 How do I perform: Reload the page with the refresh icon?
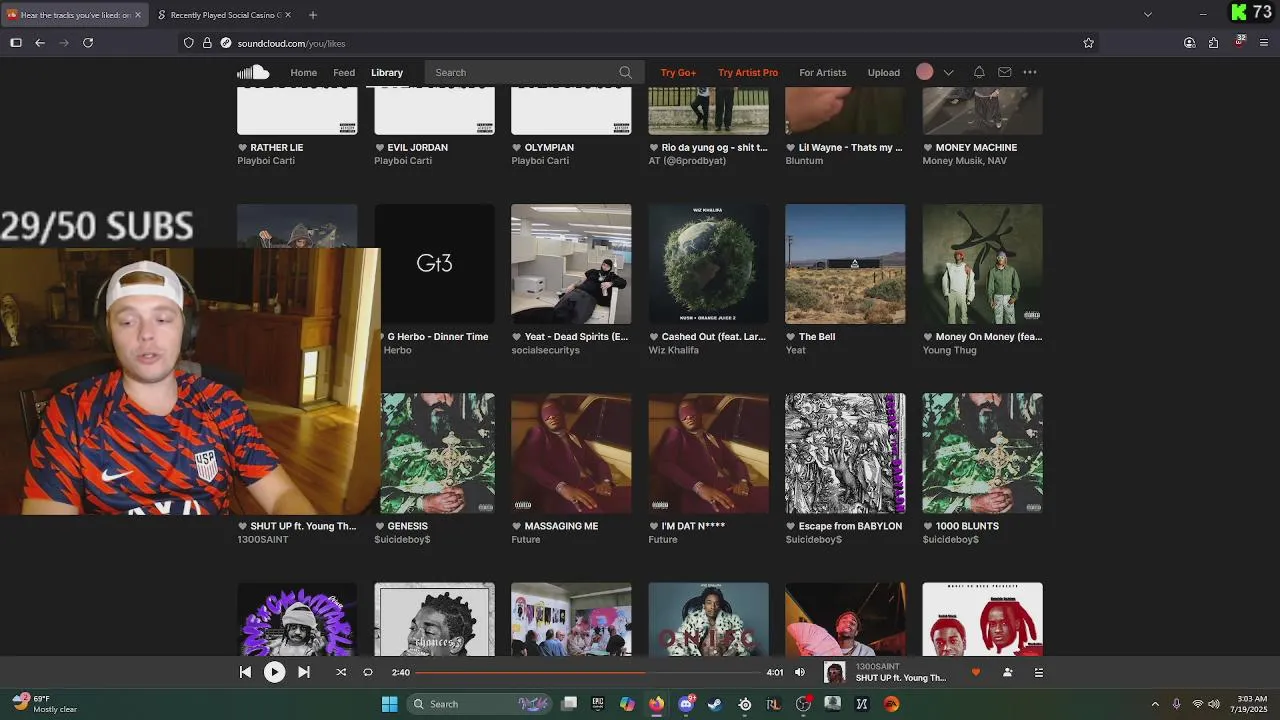click(88, 43)
